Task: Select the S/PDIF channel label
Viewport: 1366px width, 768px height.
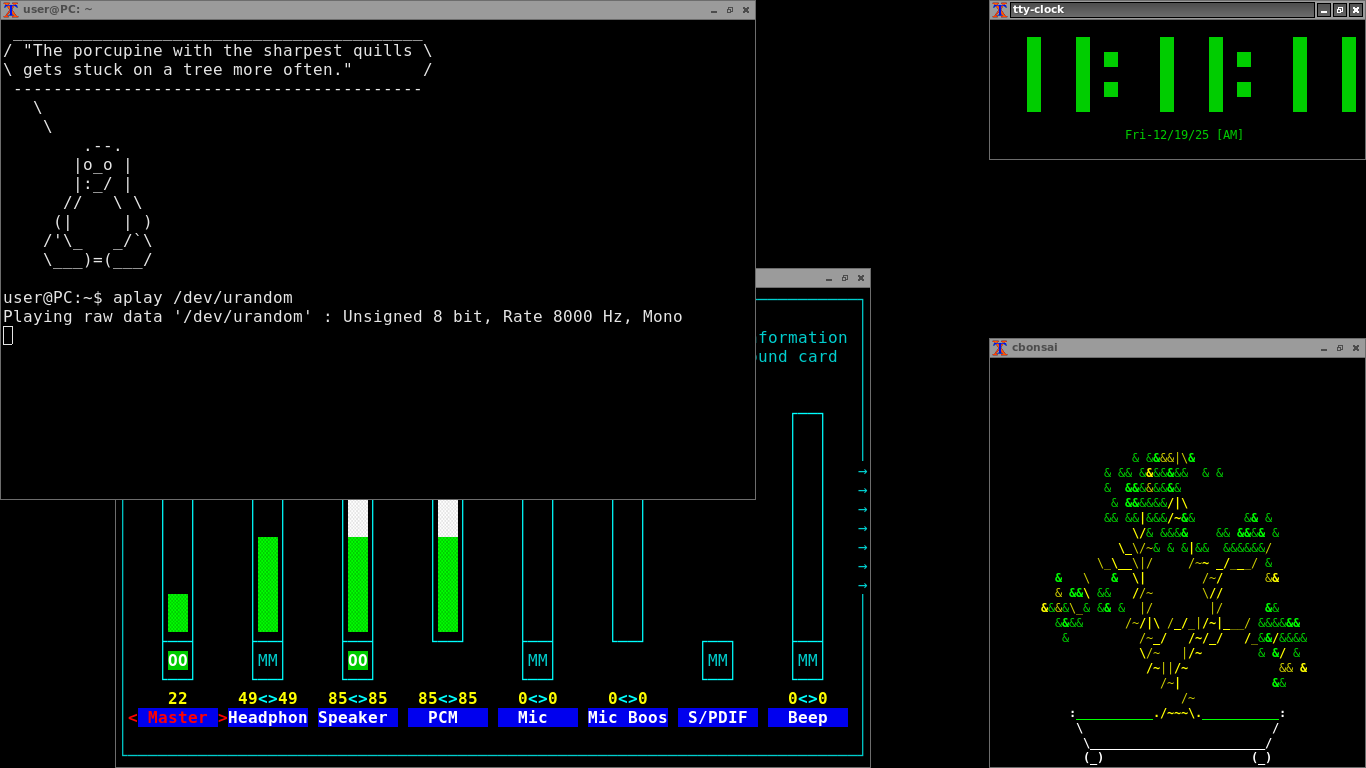Action: tap(718, 718)
